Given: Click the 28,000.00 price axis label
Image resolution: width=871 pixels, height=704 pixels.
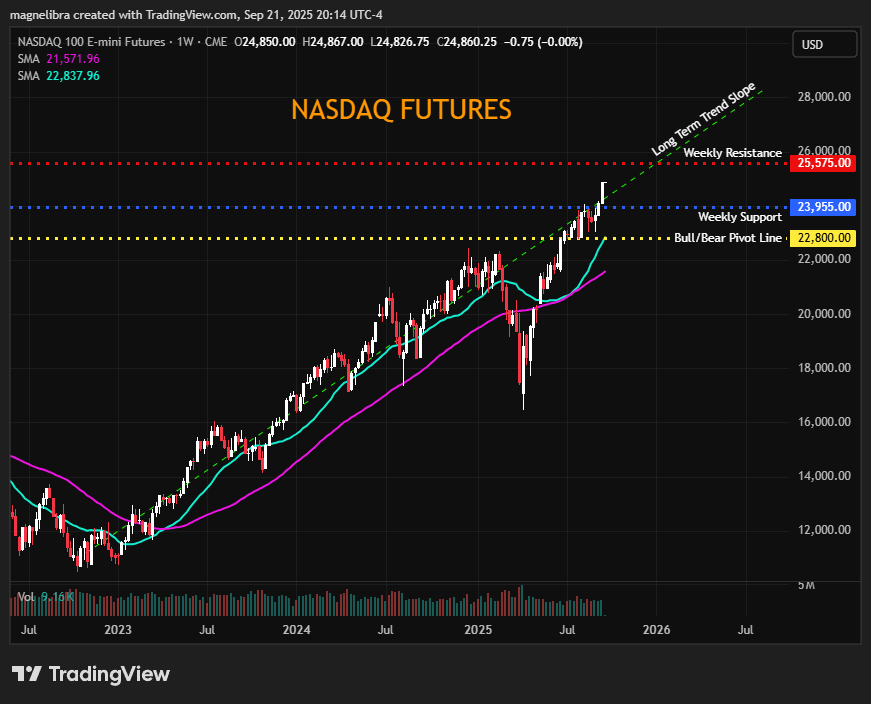Looking at the screenshot, I should pyautogui.click(x=824, y=97).
